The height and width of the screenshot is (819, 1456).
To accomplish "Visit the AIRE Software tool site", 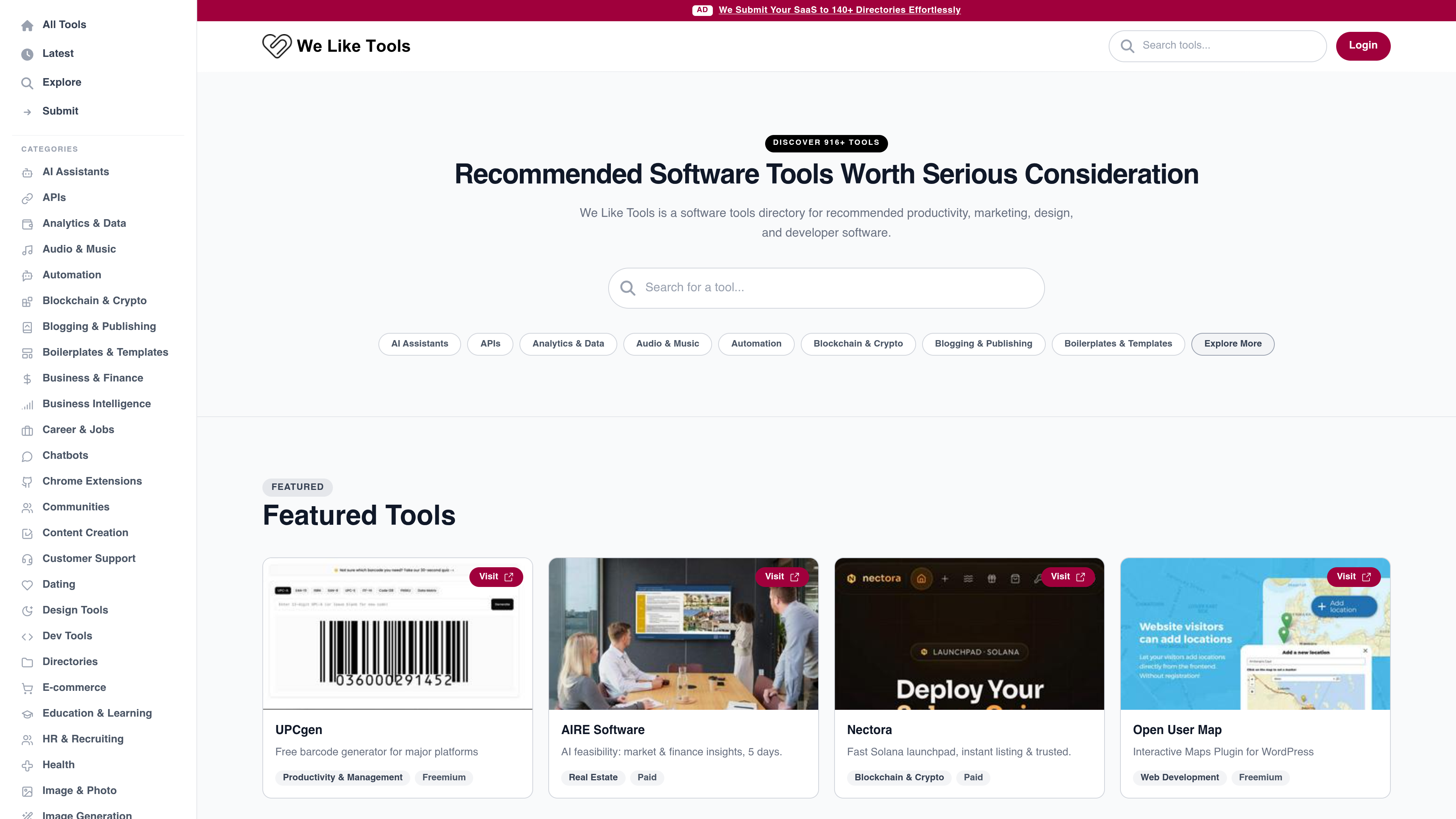I will click(x=782, y=577).
